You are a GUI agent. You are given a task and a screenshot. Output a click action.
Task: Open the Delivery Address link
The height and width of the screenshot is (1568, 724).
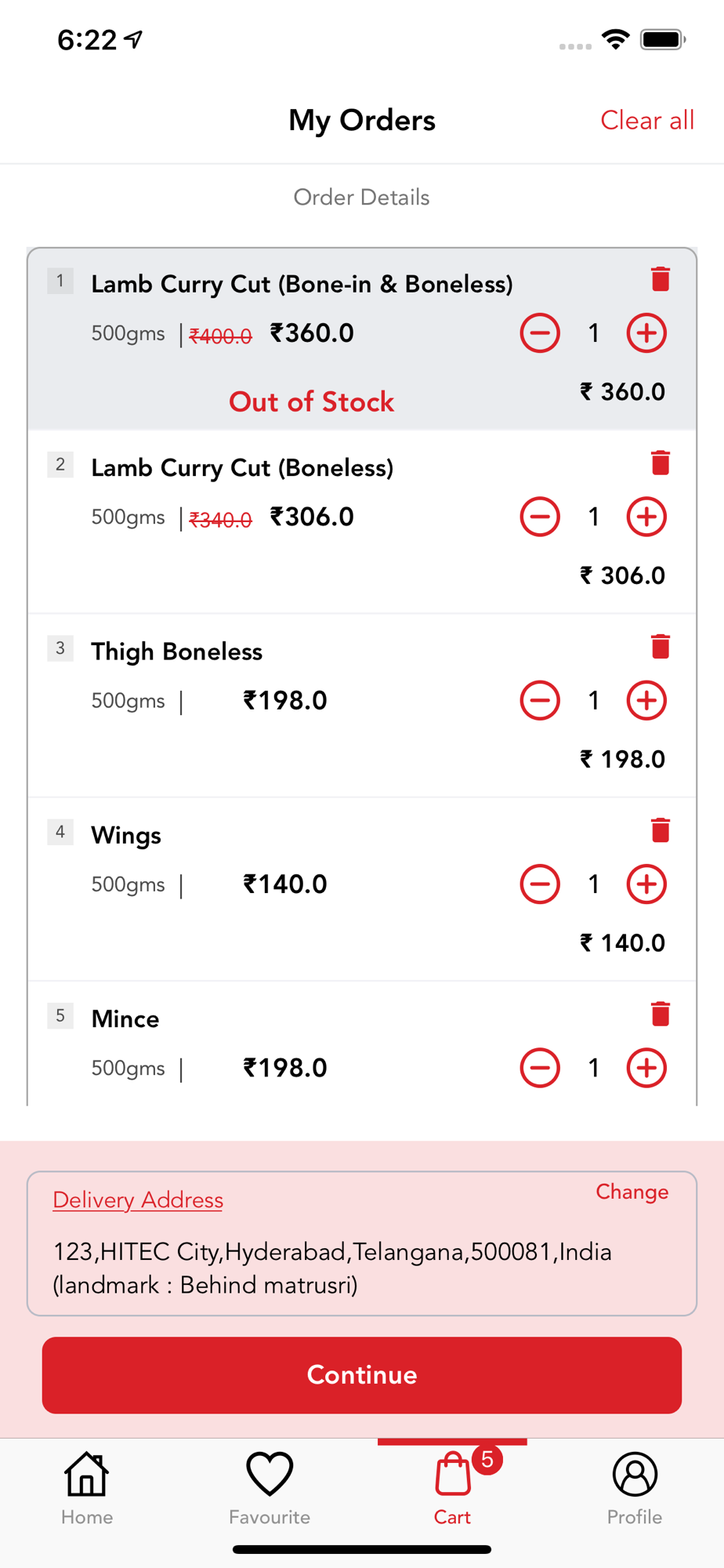[x=138, y=1200]
